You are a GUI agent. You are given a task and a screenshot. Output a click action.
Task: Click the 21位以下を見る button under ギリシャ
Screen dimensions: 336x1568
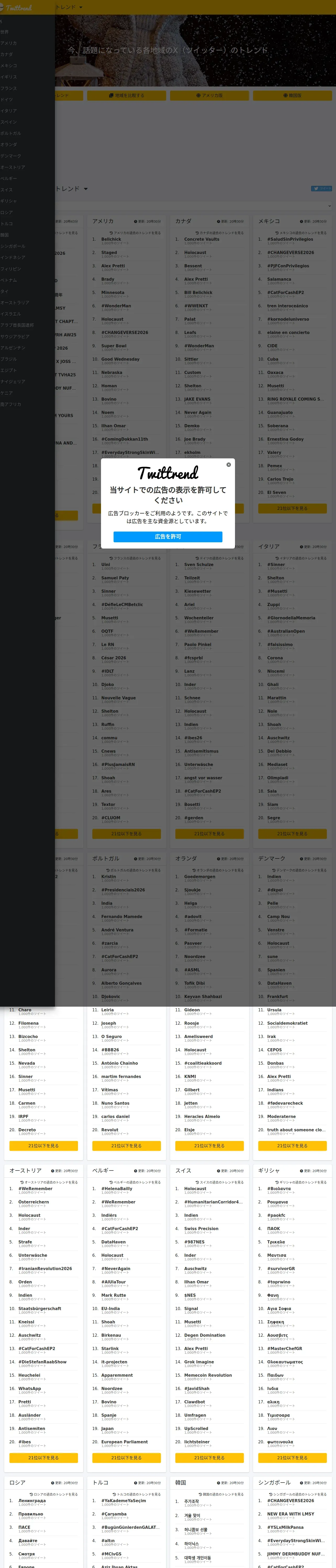292,1458
